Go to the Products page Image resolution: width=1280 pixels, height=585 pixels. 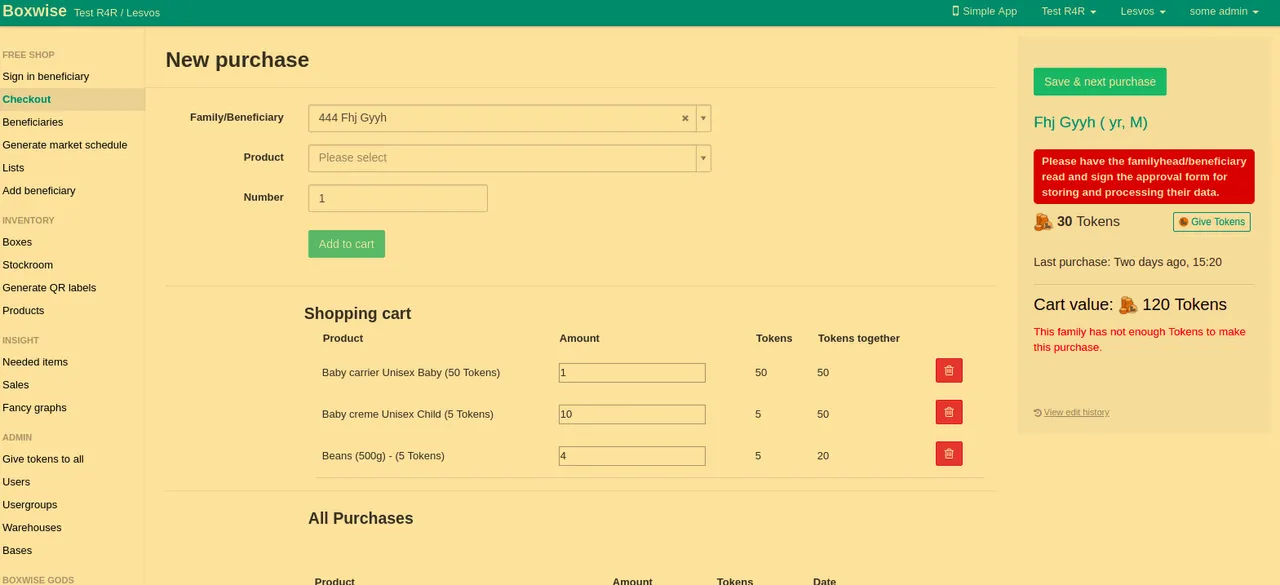24,311
